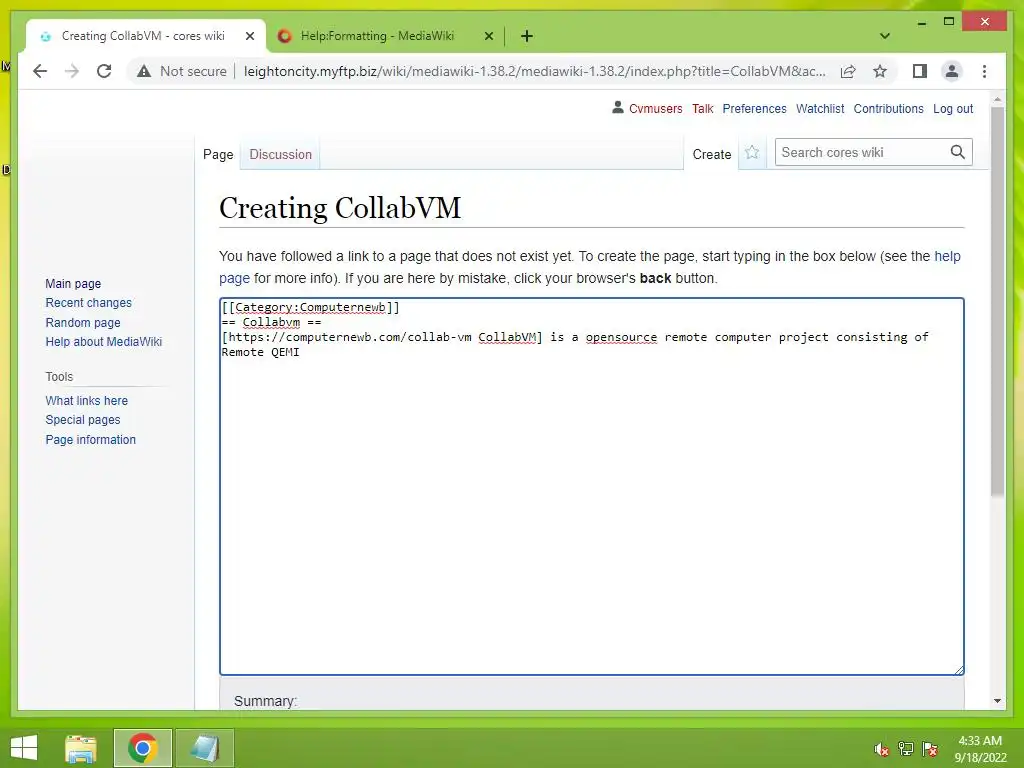Open the Watchlist link
The image size is (1024, 768).
click(x=820, y=108)
